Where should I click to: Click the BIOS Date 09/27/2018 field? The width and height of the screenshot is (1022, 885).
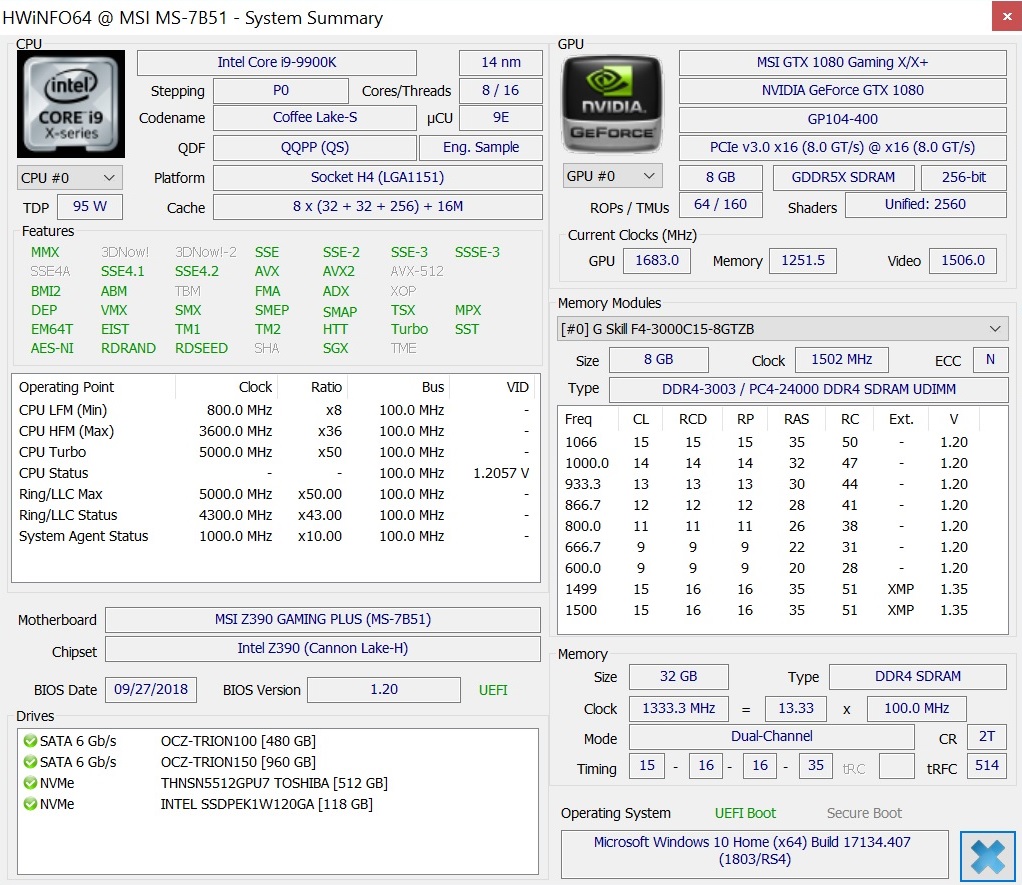coord(151,690)
